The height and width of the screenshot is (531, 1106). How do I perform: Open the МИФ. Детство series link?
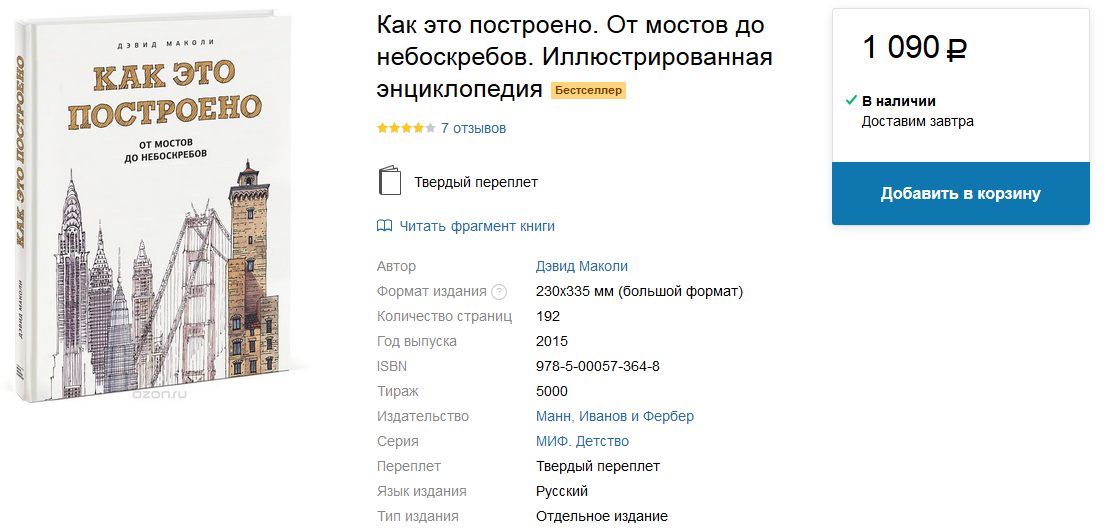coord(582,441)
